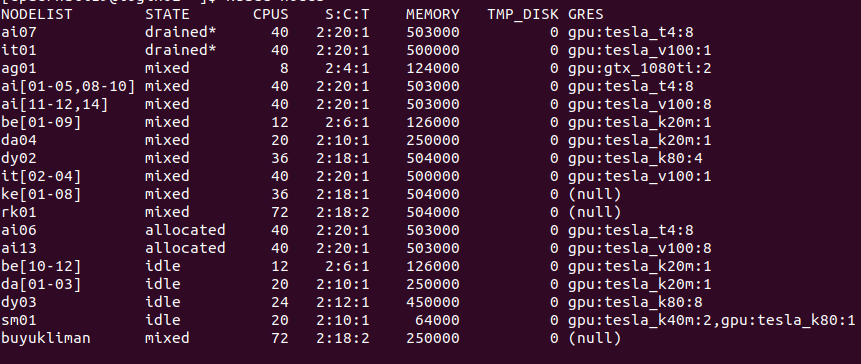
Task: Click the gpu:gtx_1080ti:2 GRES value
Action: (x=640, y=69)
